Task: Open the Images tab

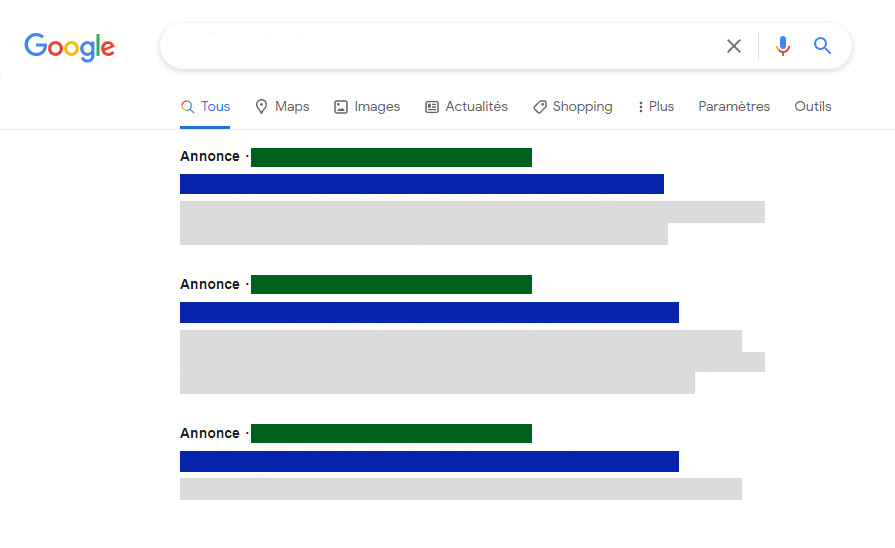Action: 367,107
